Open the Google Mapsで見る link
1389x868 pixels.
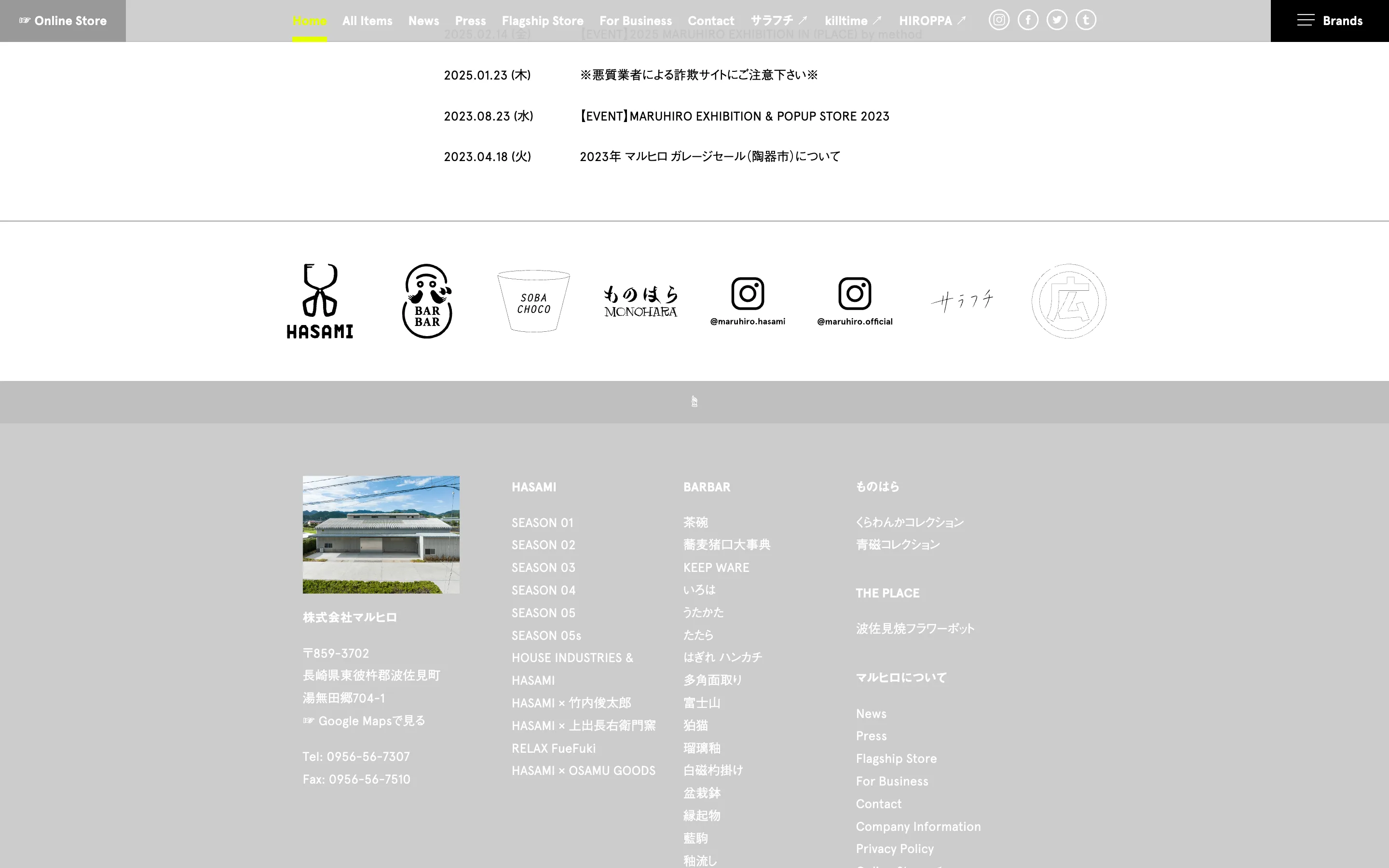coord(364,720)
